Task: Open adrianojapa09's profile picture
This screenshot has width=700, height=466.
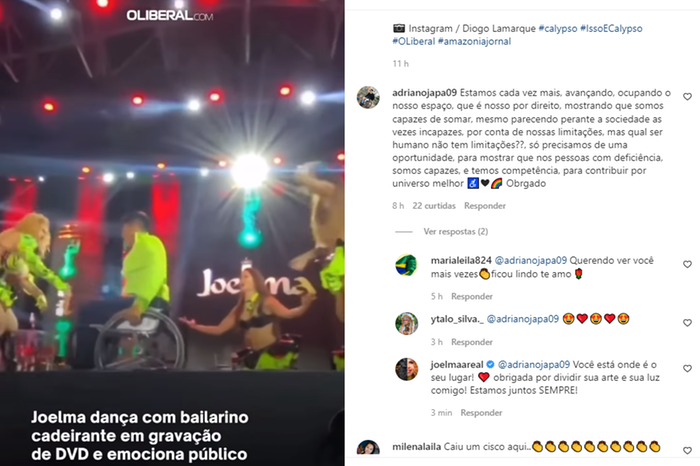Action: [x=368, y=97]
